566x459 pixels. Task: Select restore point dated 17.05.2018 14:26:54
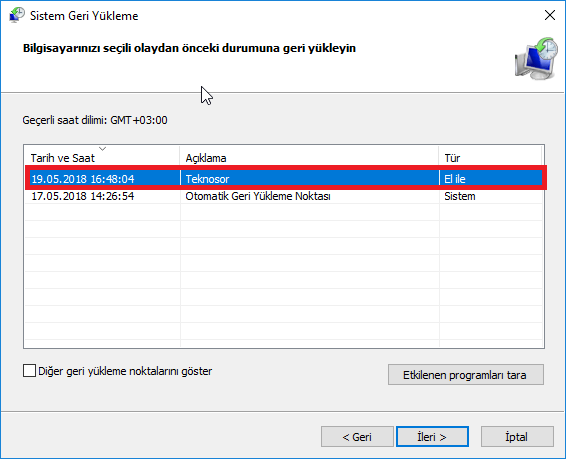click(284, 196)
